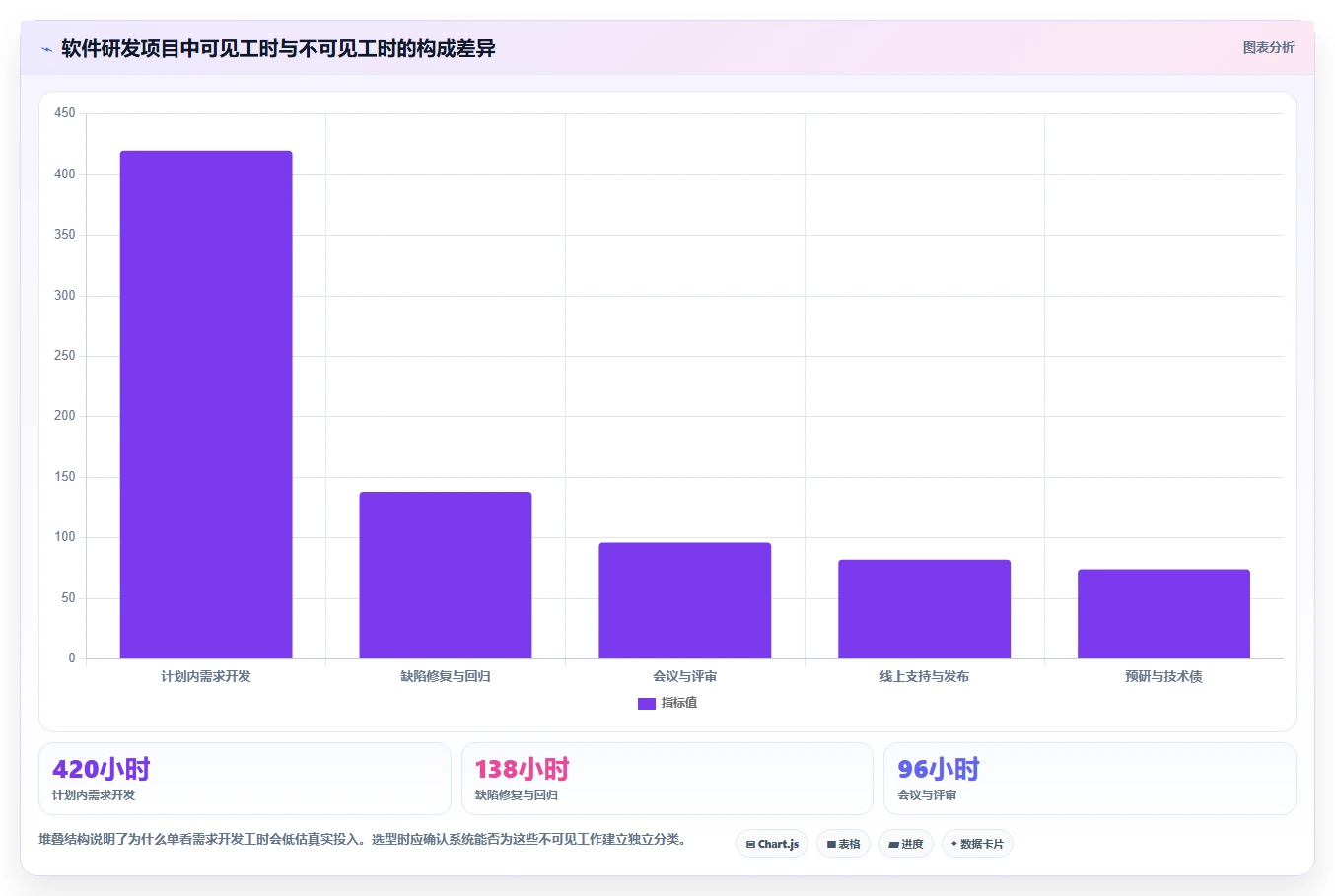Screen dimensions: 1335x896
Task: Click the 图表分析 label in header
Action: pos(1268,47)
